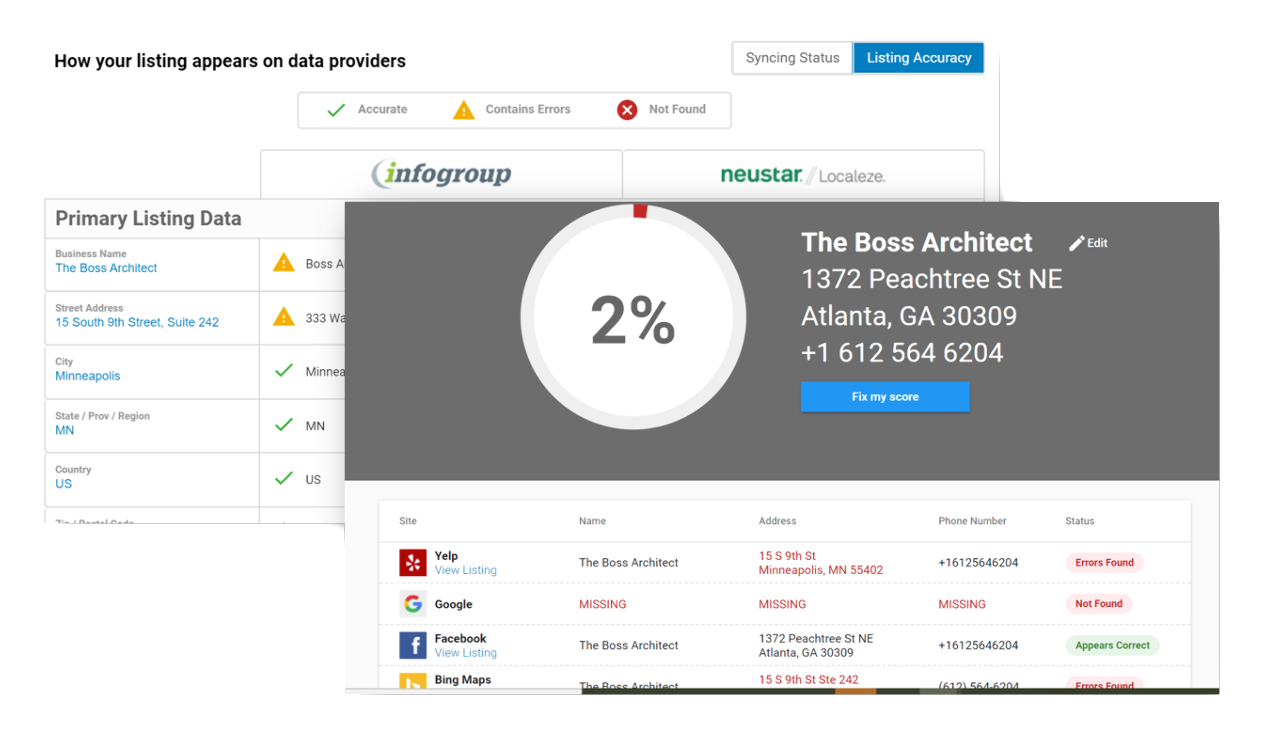The height and width of the screenshot is (755, 1280).
Task: Click the 2% circular score indicator
Action: (x=633, y=318)
